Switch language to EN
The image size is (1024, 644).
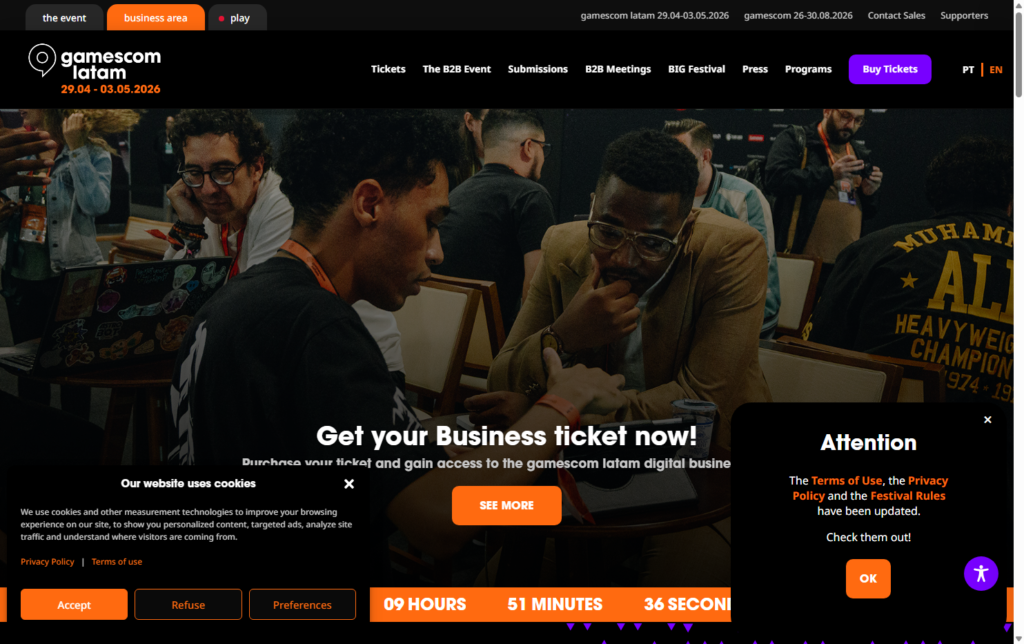pyautogui.click(x=995, y=69)
